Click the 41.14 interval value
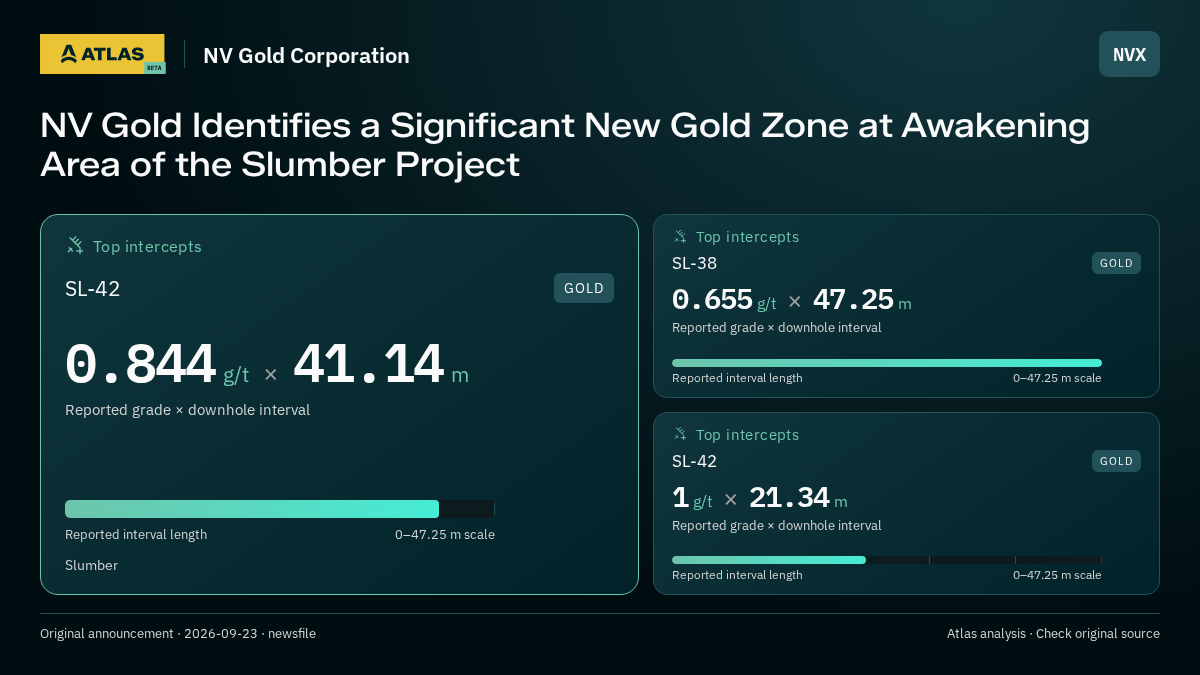 point(368,365)
